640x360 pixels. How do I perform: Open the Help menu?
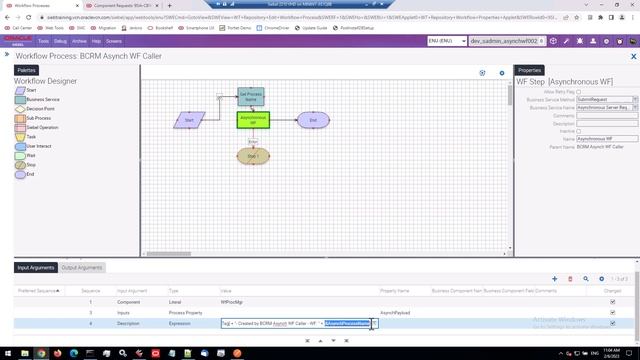pyautogui.click(x=96, y=41)
